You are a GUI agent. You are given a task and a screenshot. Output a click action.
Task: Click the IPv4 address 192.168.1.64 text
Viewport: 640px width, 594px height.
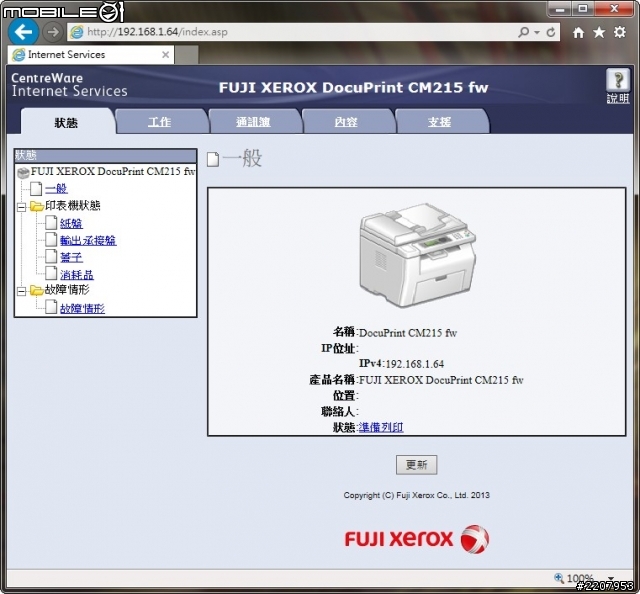tap(415, 364)
